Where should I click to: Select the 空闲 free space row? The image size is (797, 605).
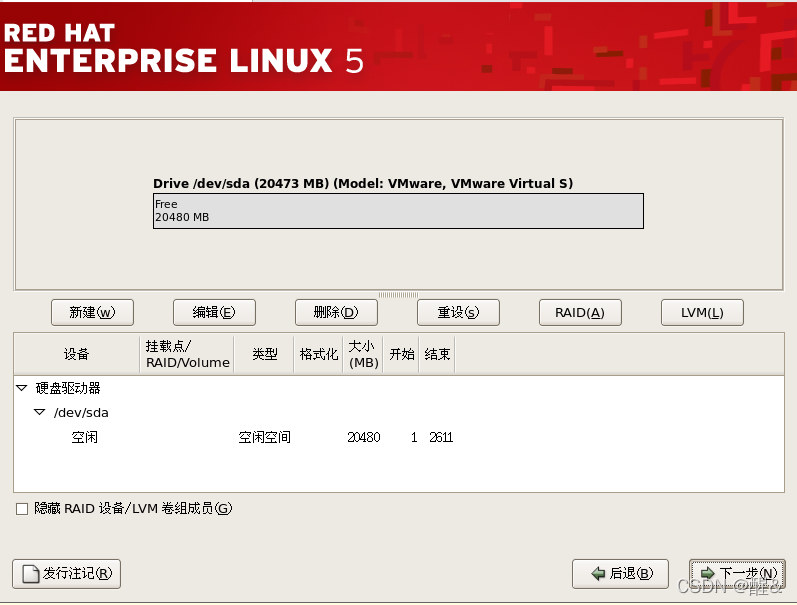(399, 437)
